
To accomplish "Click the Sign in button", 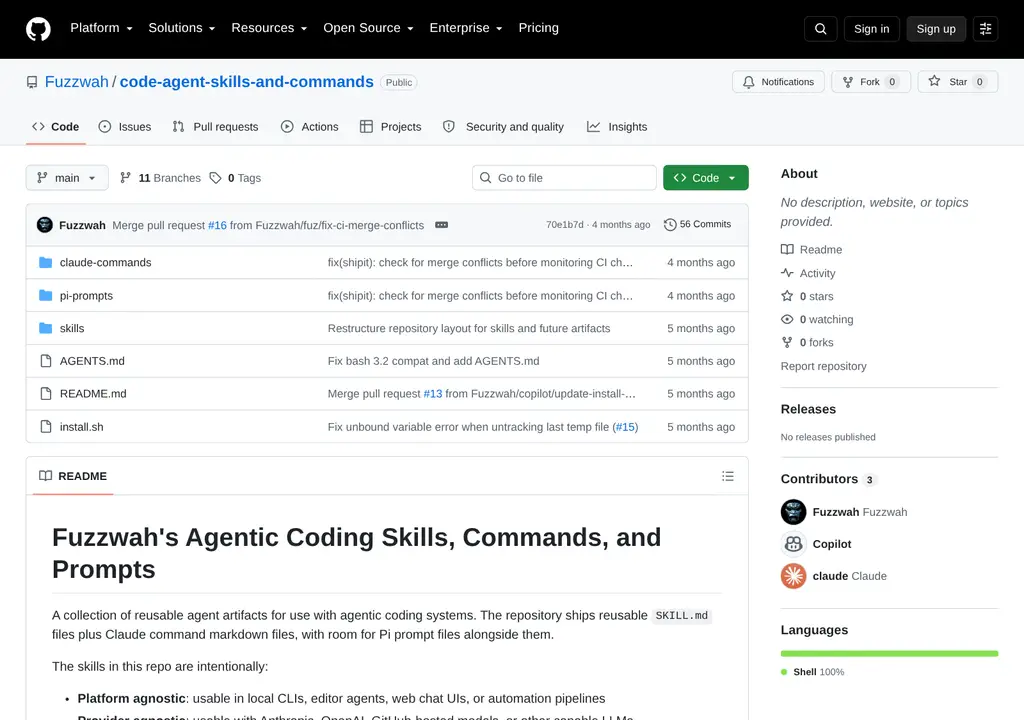I will (x=871, y=29).
